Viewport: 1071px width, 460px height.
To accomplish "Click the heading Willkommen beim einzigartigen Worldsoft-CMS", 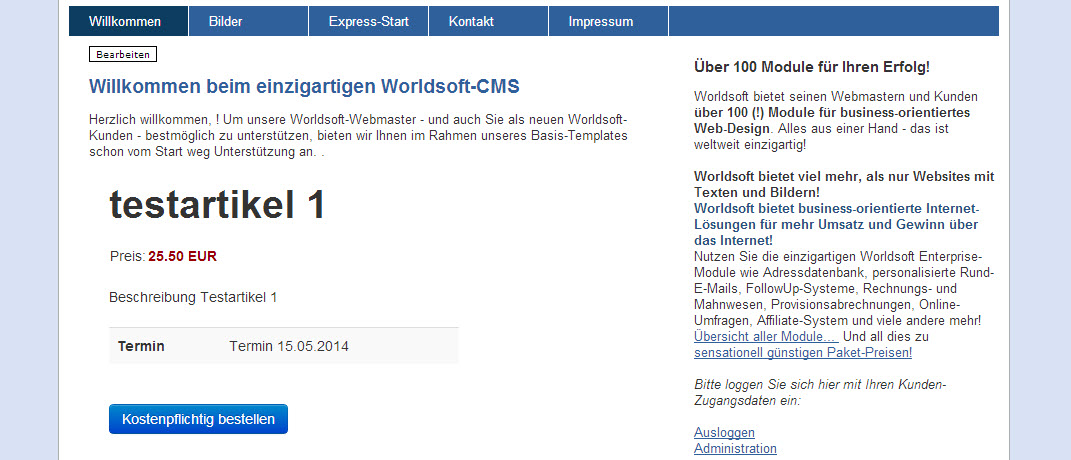I will tap(304, 87).
